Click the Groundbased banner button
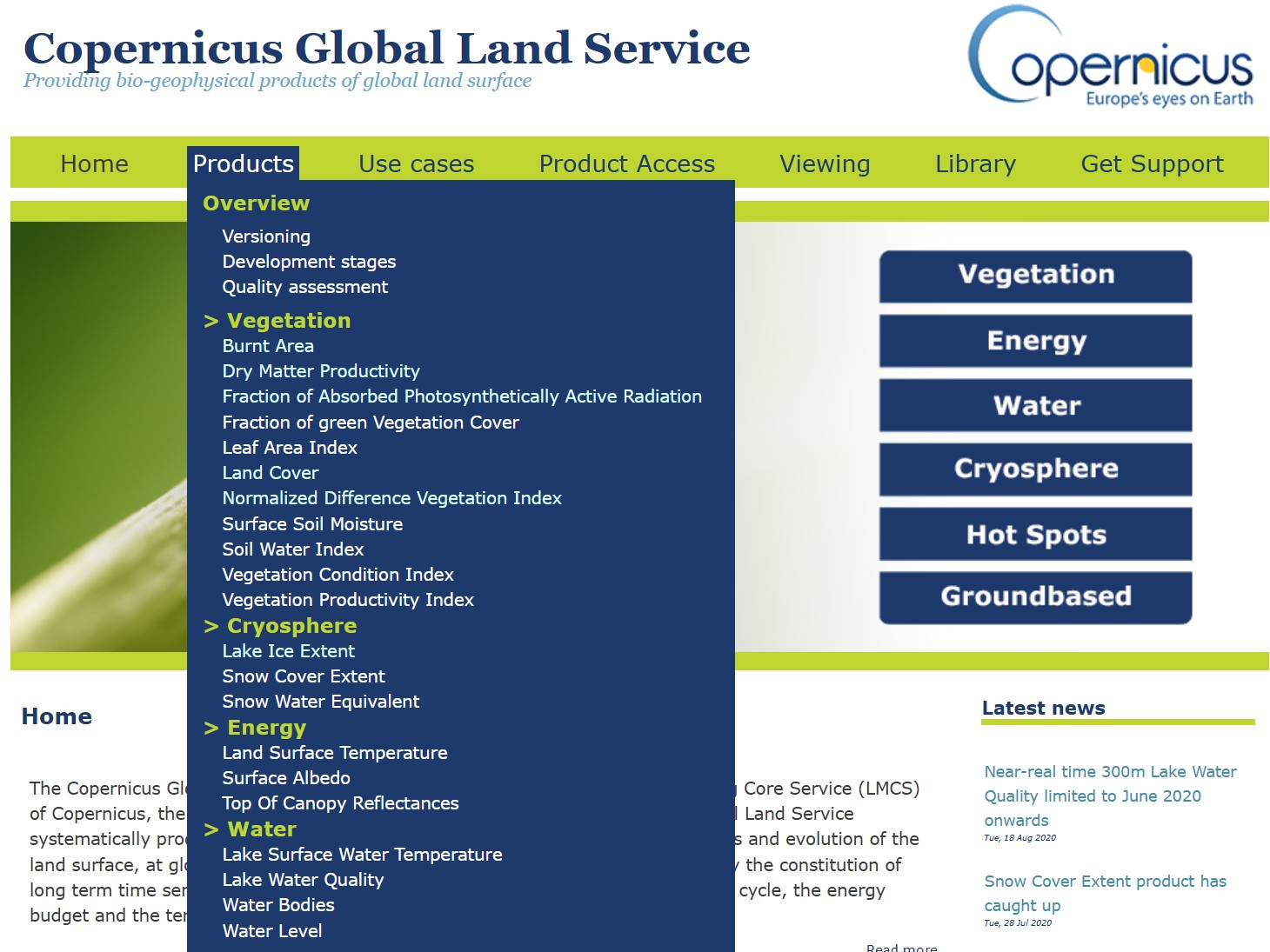 [x=1035, y=597]
